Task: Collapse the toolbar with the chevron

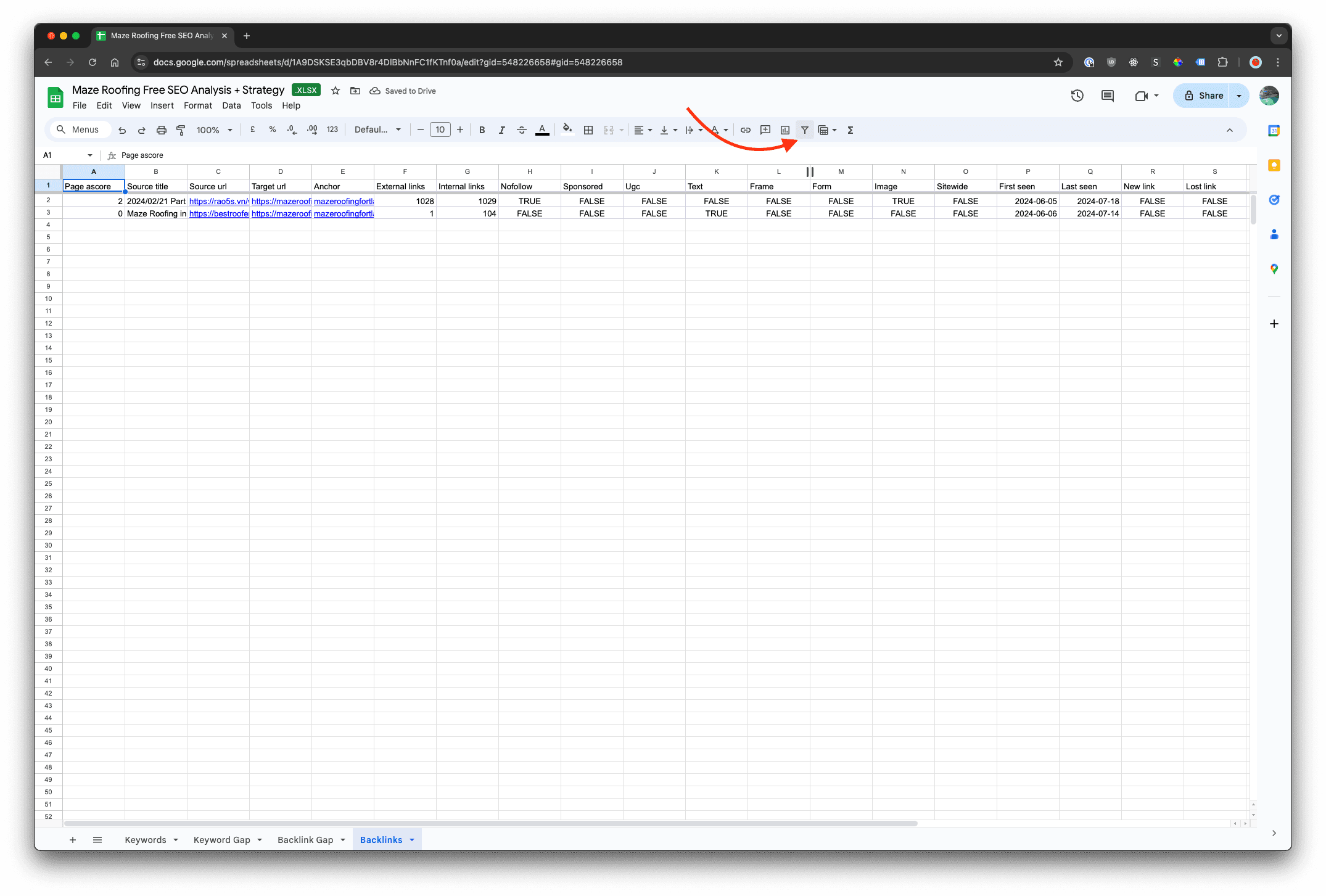Action: [1230, 130]
